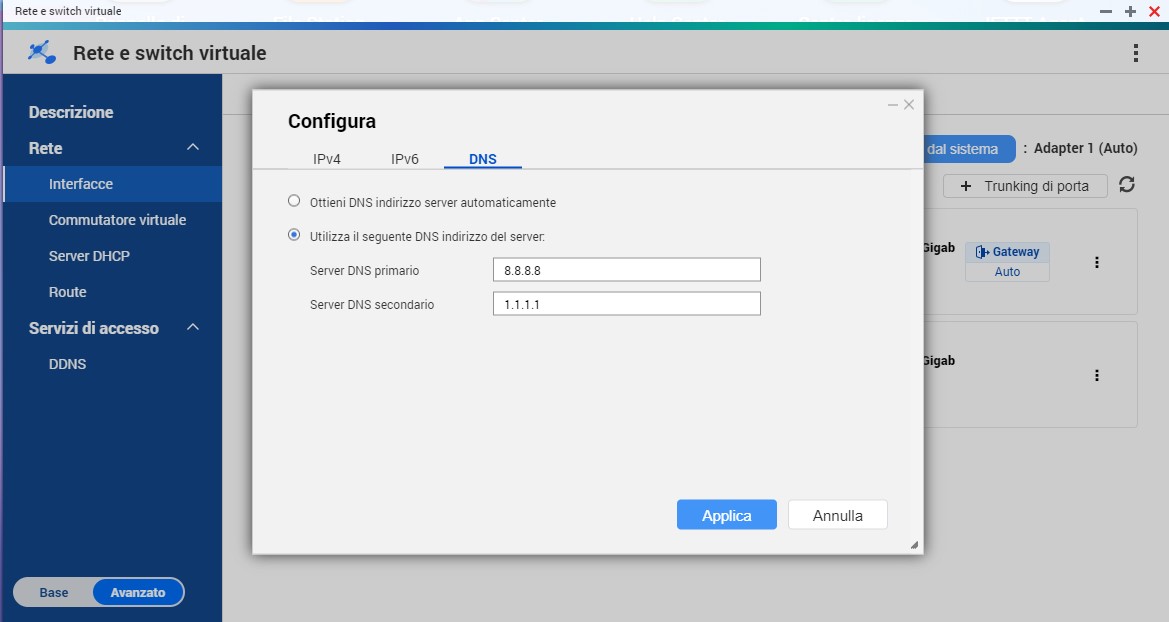Open options menu for second adapter
The width and height of the screenshot is (1169, 622).
tap(1097, 375)
